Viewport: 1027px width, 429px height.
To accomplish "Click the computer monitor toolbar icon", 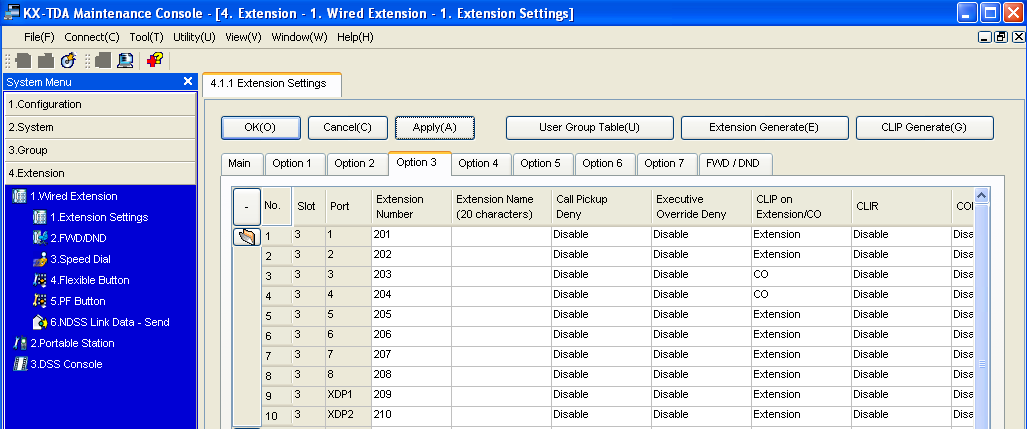I will tap(126, 60).
